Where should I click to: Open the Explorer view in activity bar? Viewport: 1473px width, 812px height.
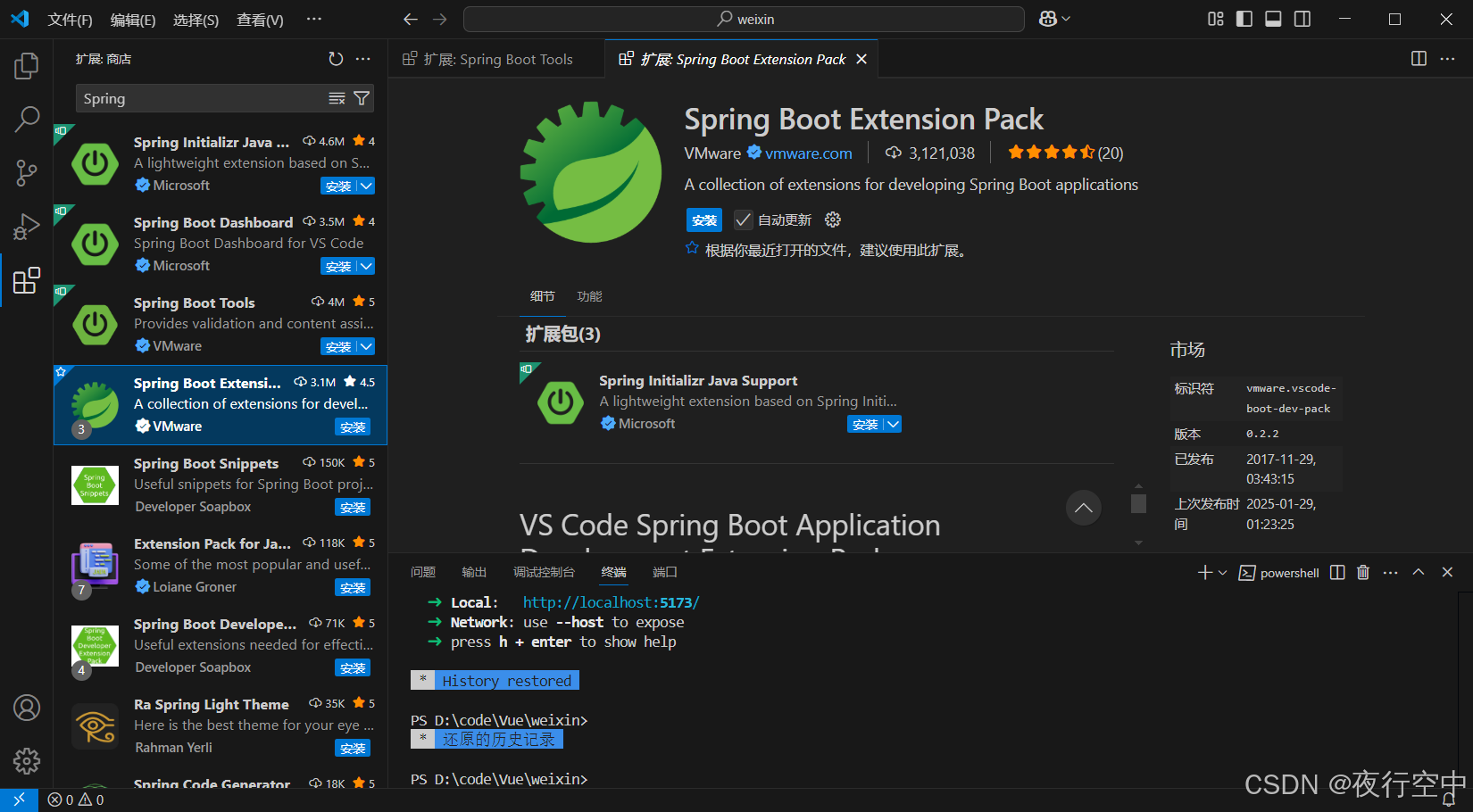tap(27, 66)
